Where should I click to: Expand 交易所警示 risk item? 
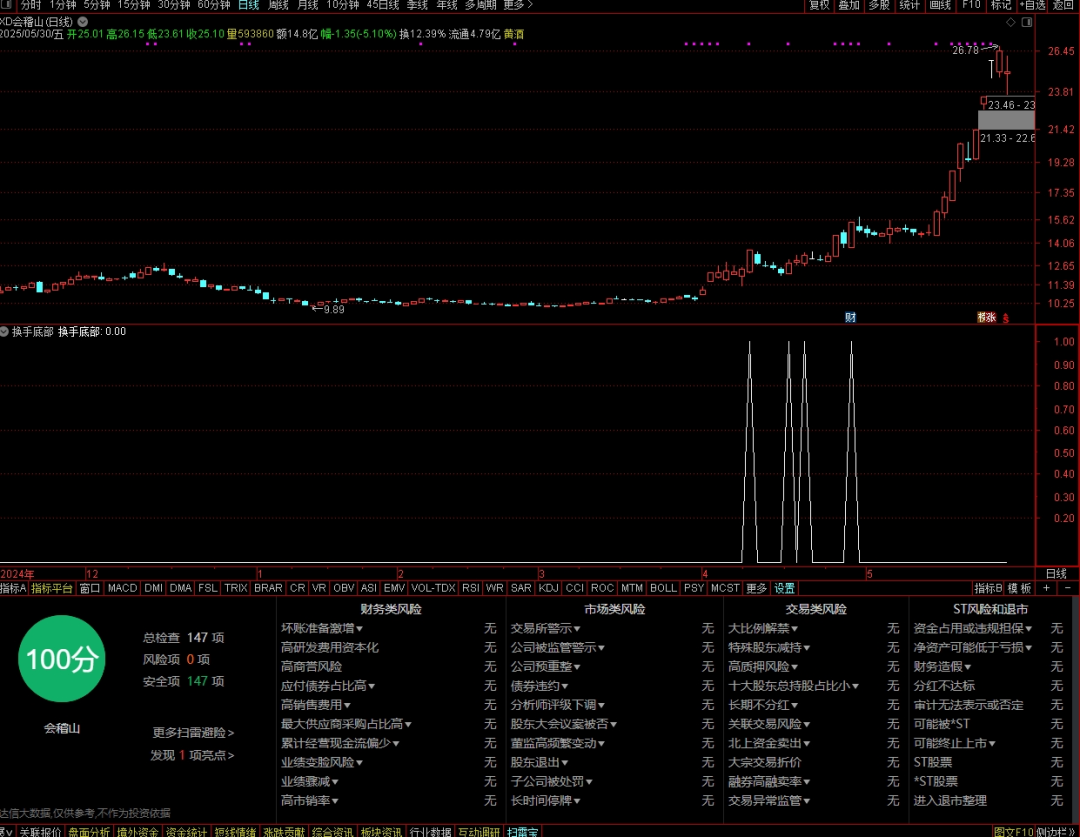pos(546,628)
